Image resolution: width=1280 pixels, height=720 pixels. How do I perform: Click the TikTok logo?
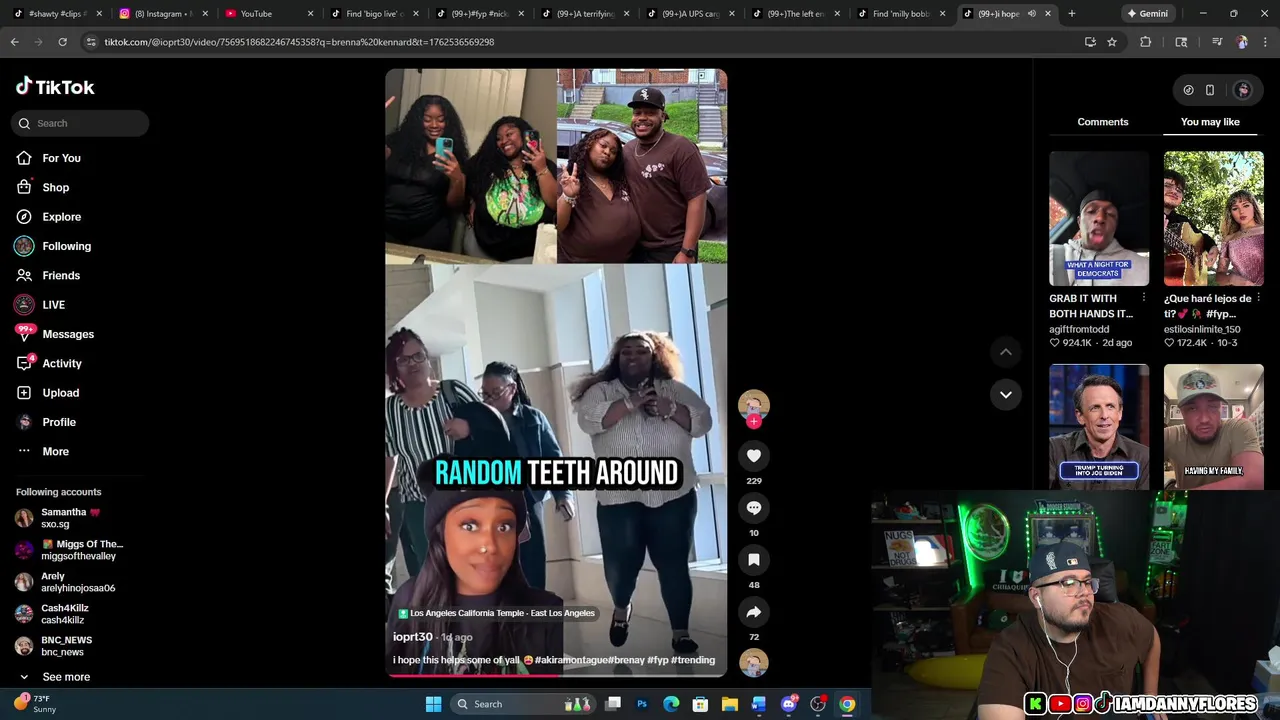coord(55,87)
